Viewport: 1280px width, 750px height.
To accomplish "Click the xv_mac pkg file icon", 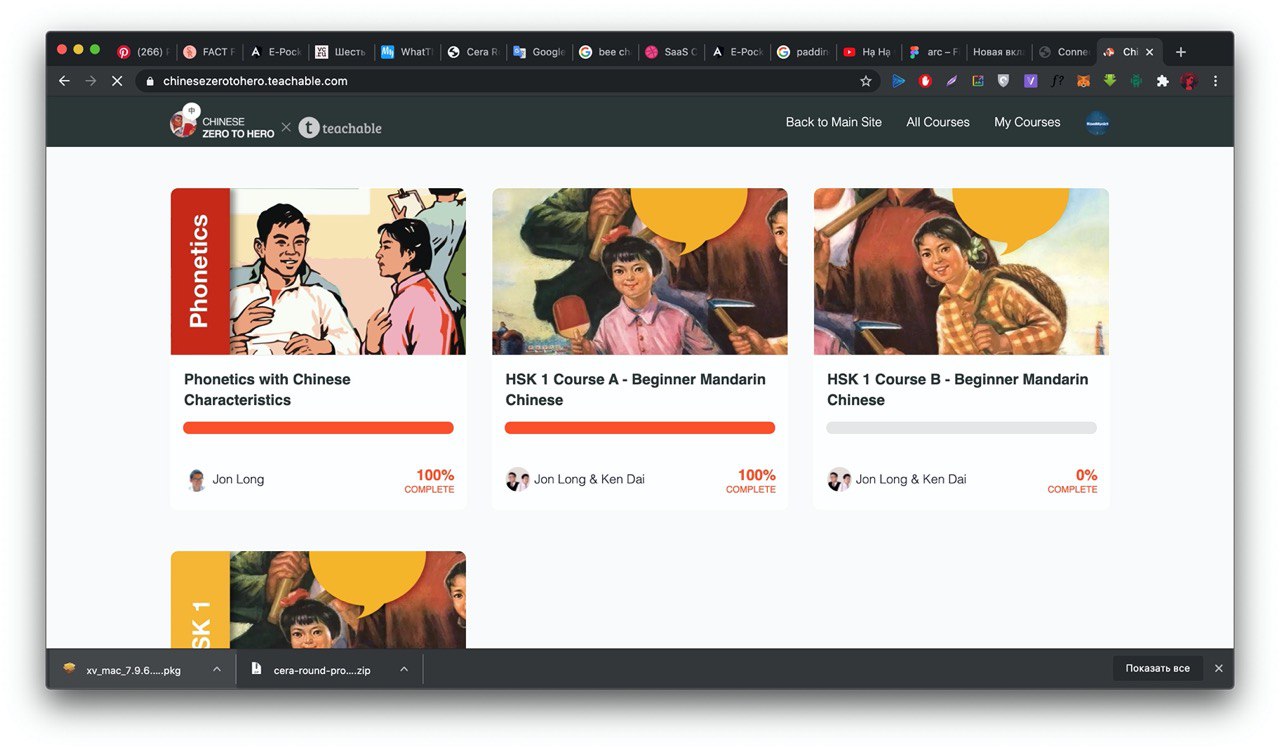I will pos(69,669).
